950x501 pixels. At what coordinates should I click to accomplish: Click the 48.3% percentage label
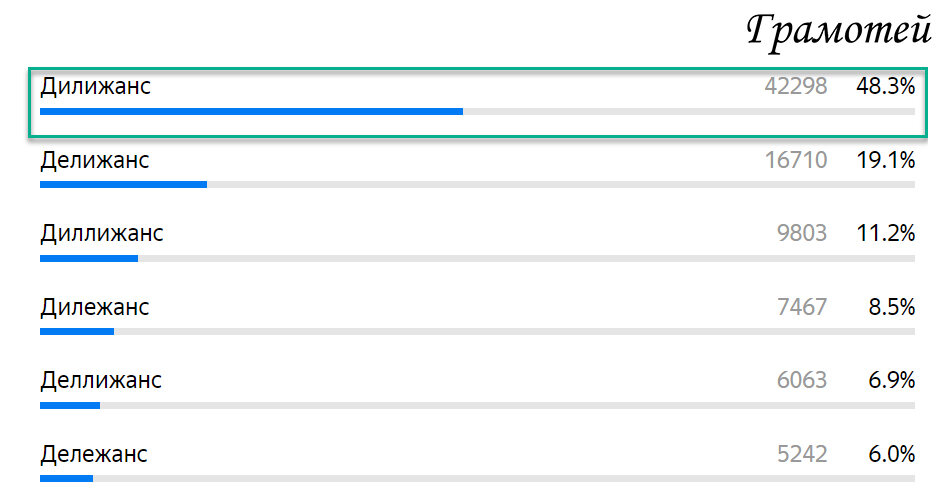coord(885,87)
